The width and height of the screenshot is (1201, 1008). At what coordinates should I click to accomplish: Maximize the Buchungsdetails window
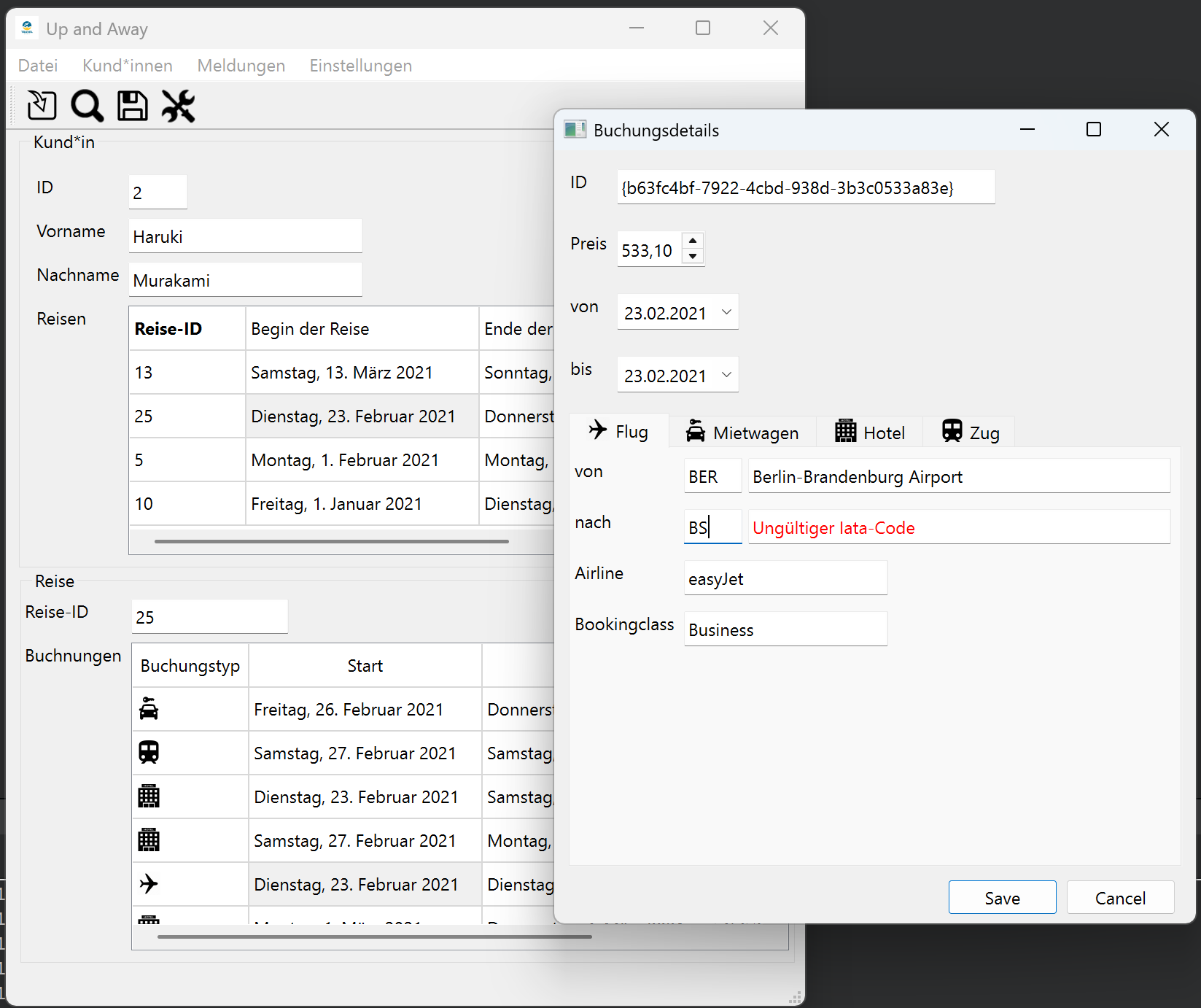pos(1093,129)
